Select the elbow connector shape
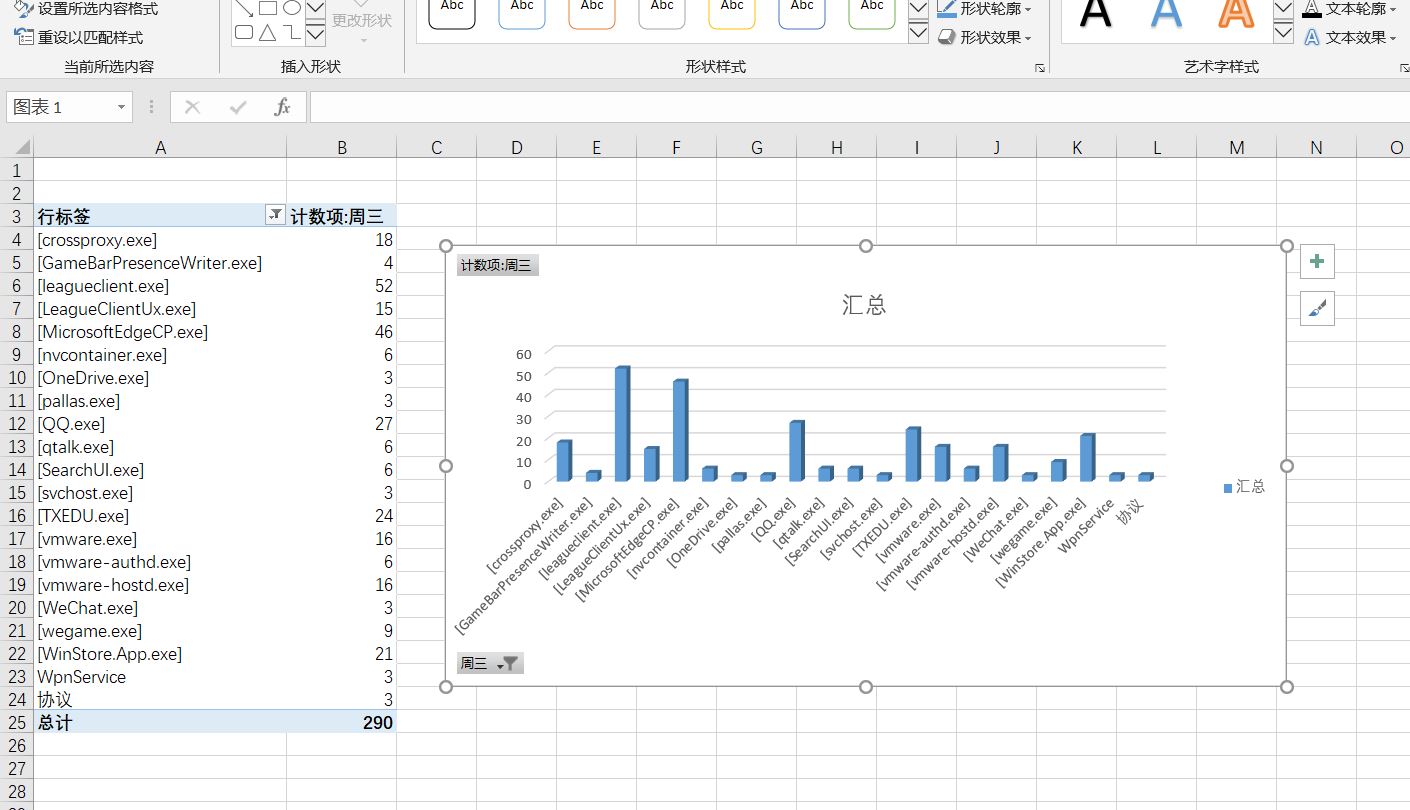 (291, 33)
